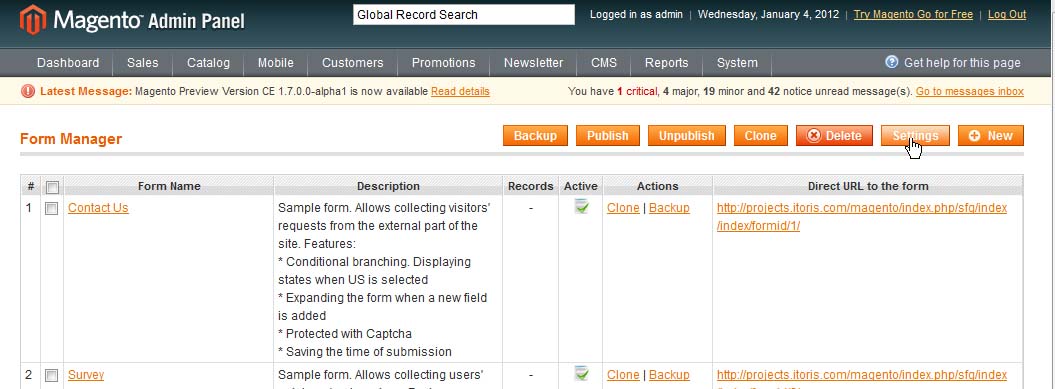Click the Active column header

(581, 186)
